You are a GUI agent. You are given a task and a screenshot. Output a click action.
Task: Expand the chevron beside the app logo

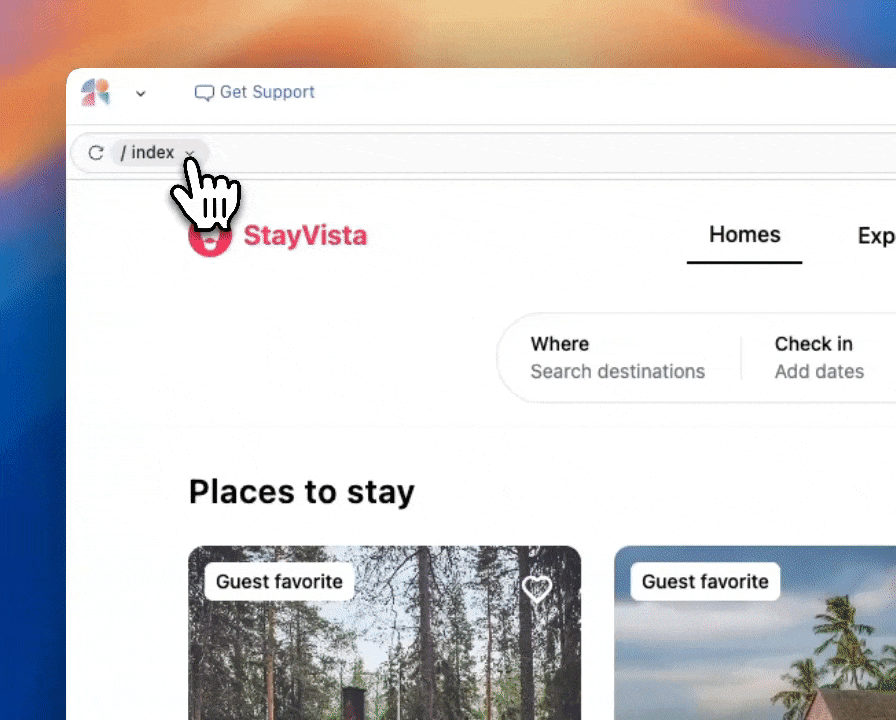pyautogui.click(x=141, y=93)
